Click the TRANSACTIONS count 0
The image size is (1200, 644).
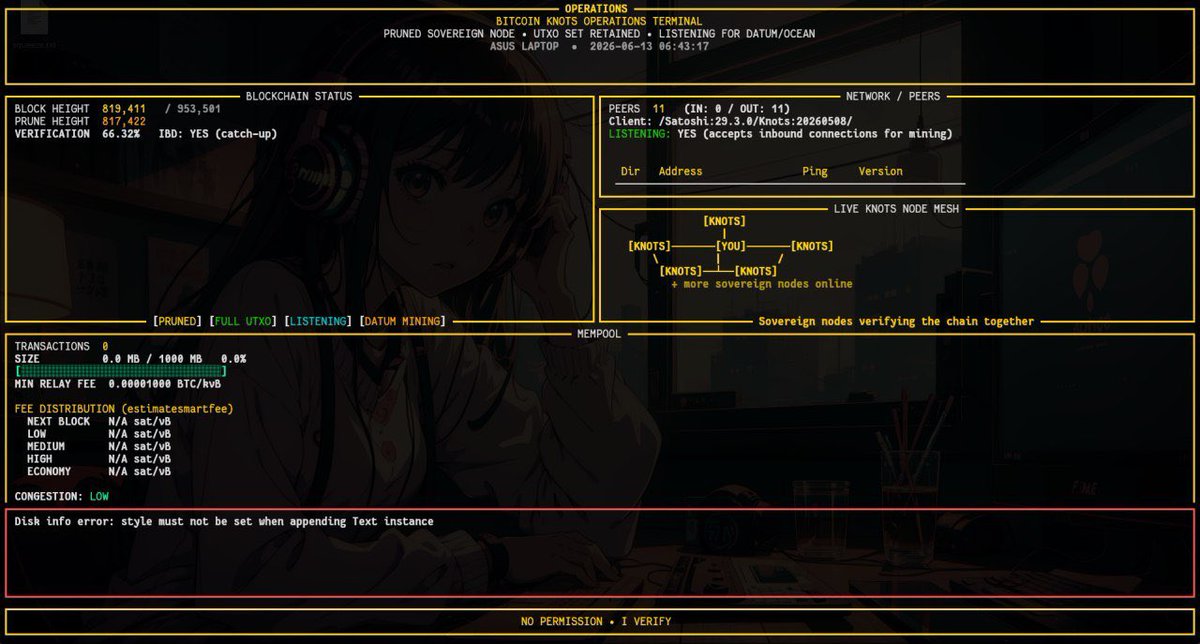click(105, 346)
